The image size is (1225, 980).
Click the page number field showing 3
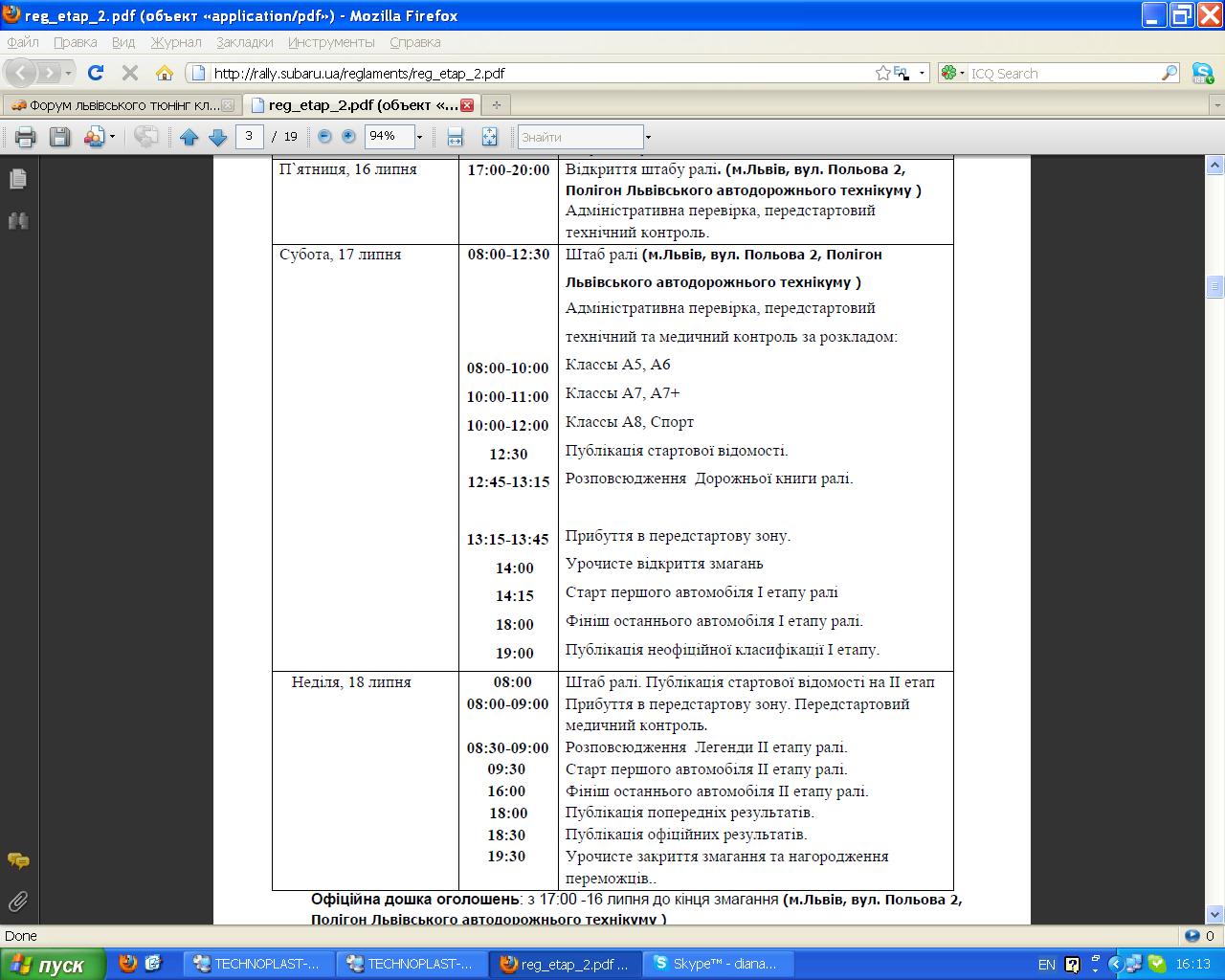[x=249, y=137]
